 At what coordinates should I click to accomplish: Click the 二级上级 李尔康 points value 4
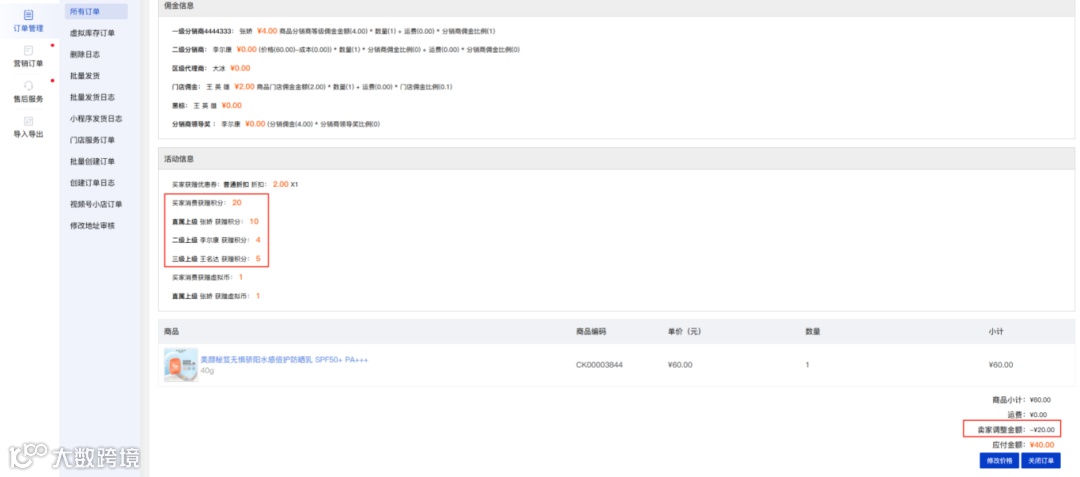tap(258, 240)
